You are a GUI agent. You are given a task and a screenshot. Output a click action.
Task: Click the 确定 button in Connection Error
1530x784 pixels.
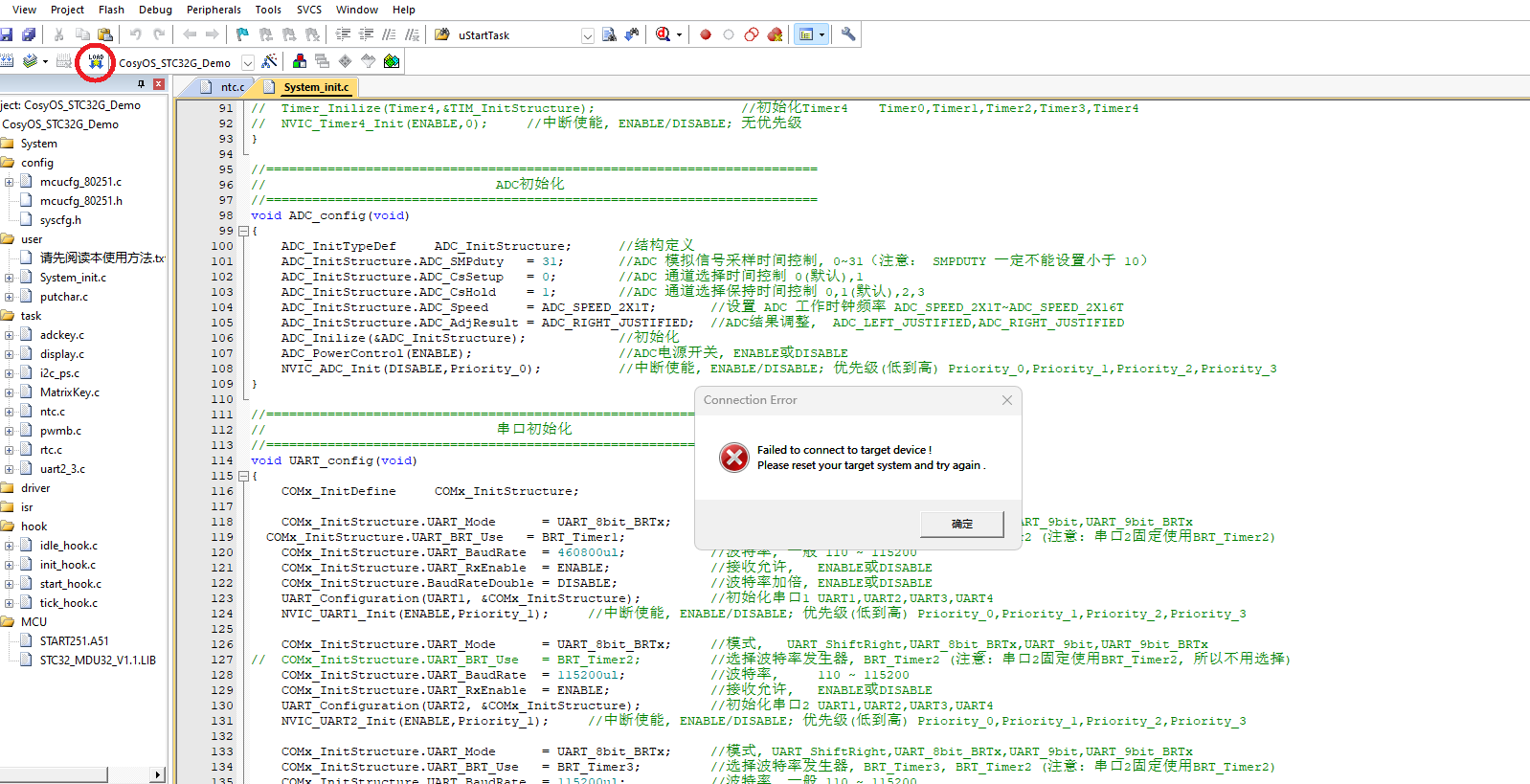[x=961, y=524]
